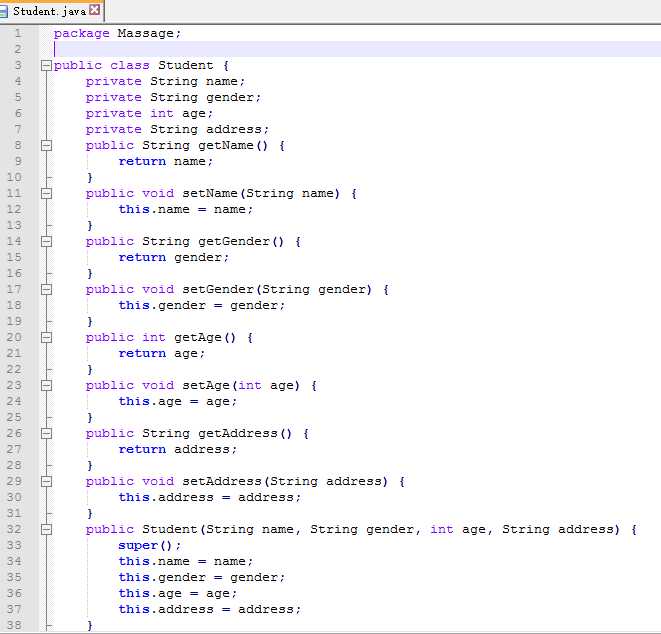661x634 pixels.
Task: Collapse the getGender method fold
Action: [x=46, y=242]
